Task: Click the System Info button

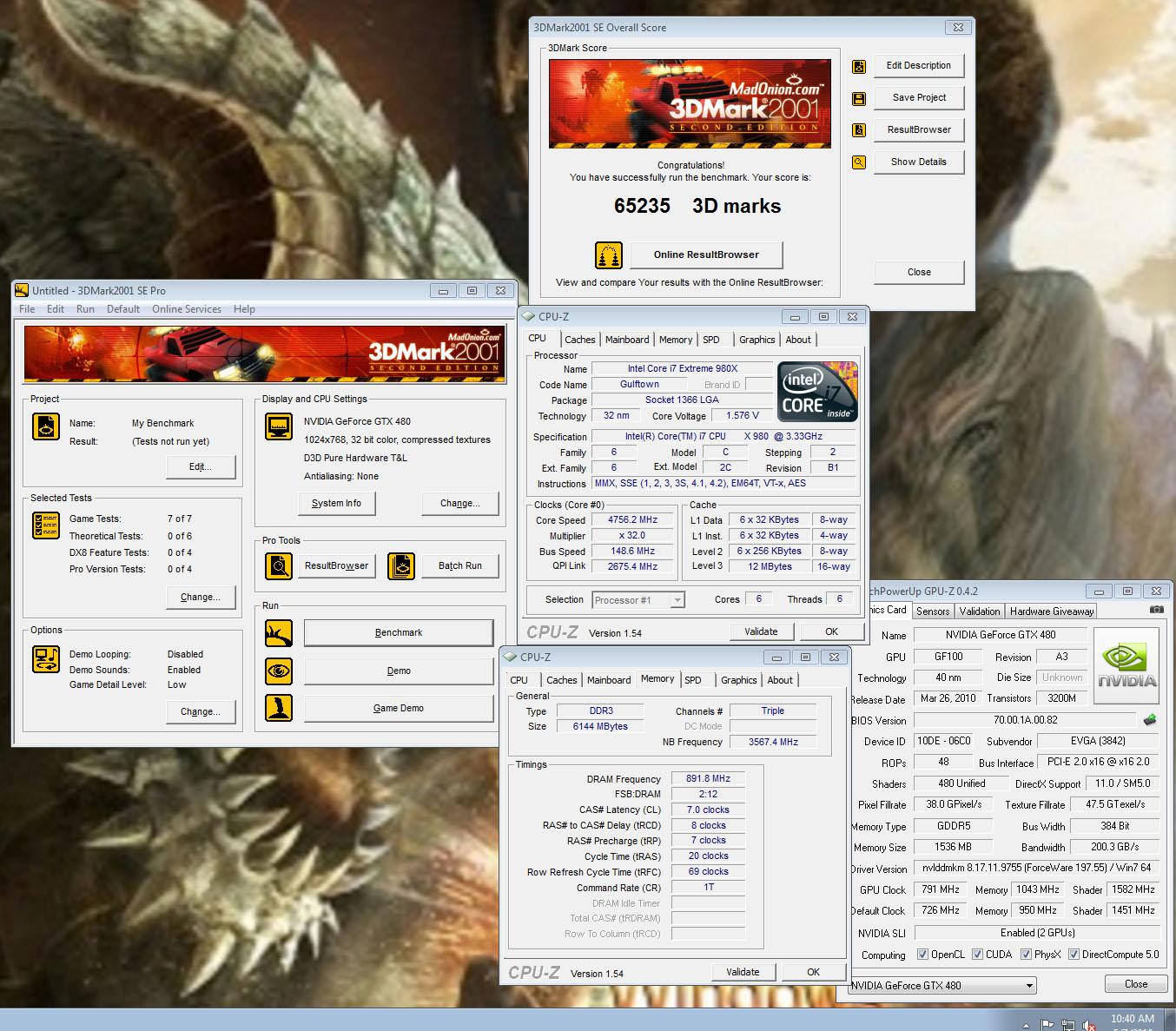Action: pyautogui.click(x=336, y=504)
